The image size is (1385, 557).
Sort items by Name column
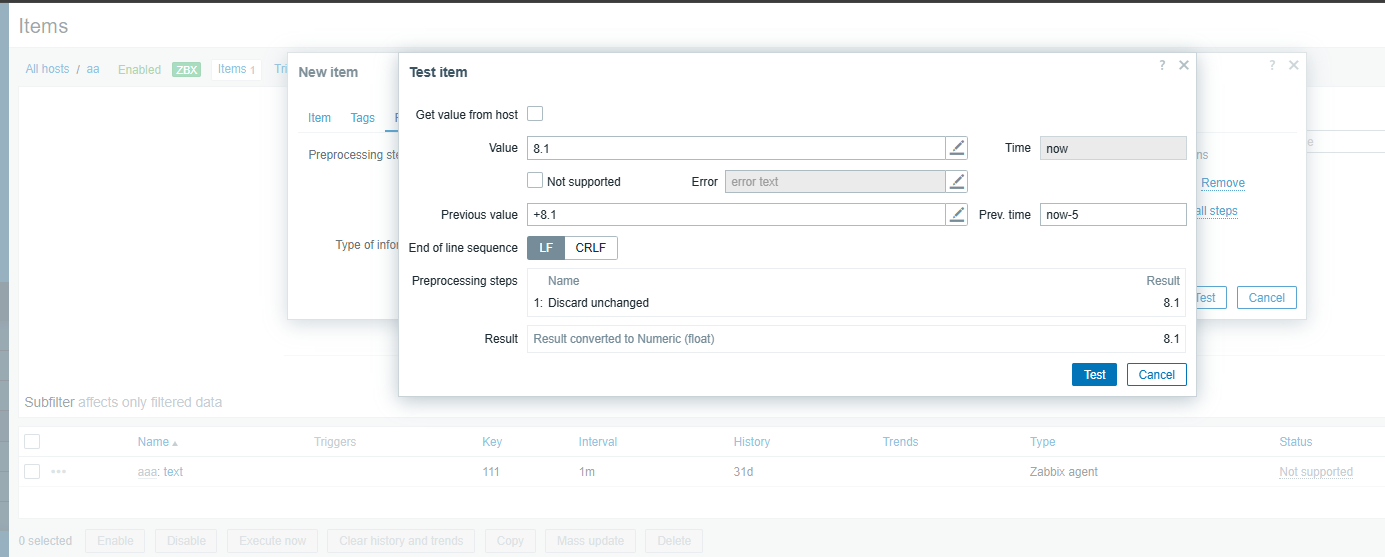coord(153,442)
